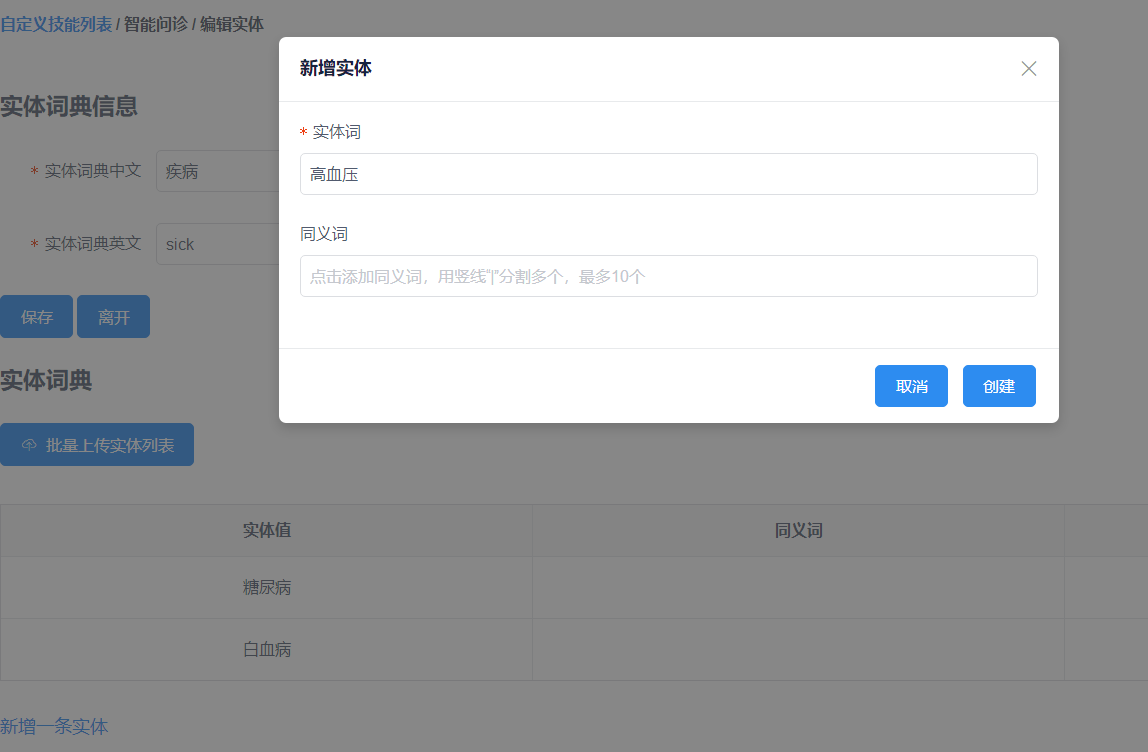Click the empty 同义词 cell for 糖尿病
1148x752 pixels.
tap(798, 588)
